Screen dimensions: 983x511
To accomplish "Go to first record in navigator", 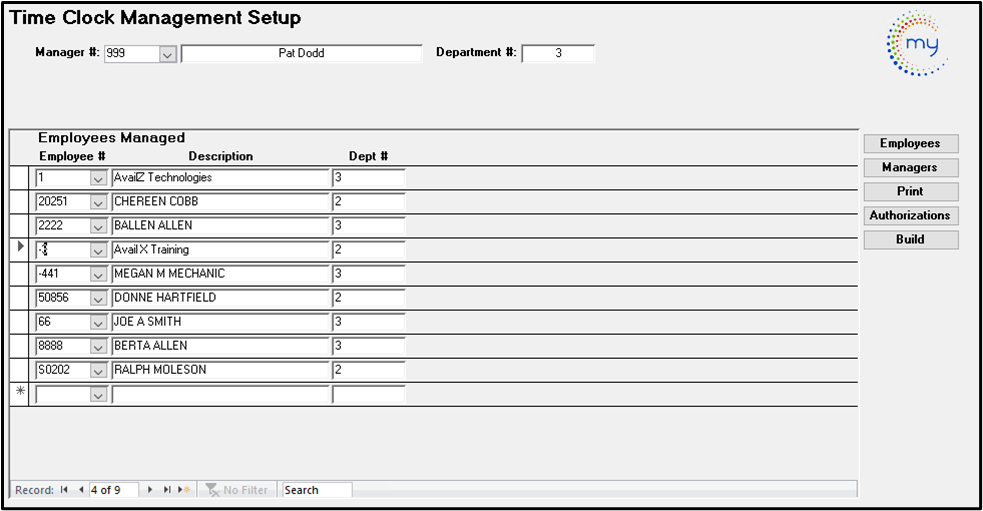I will click(64, 490).
